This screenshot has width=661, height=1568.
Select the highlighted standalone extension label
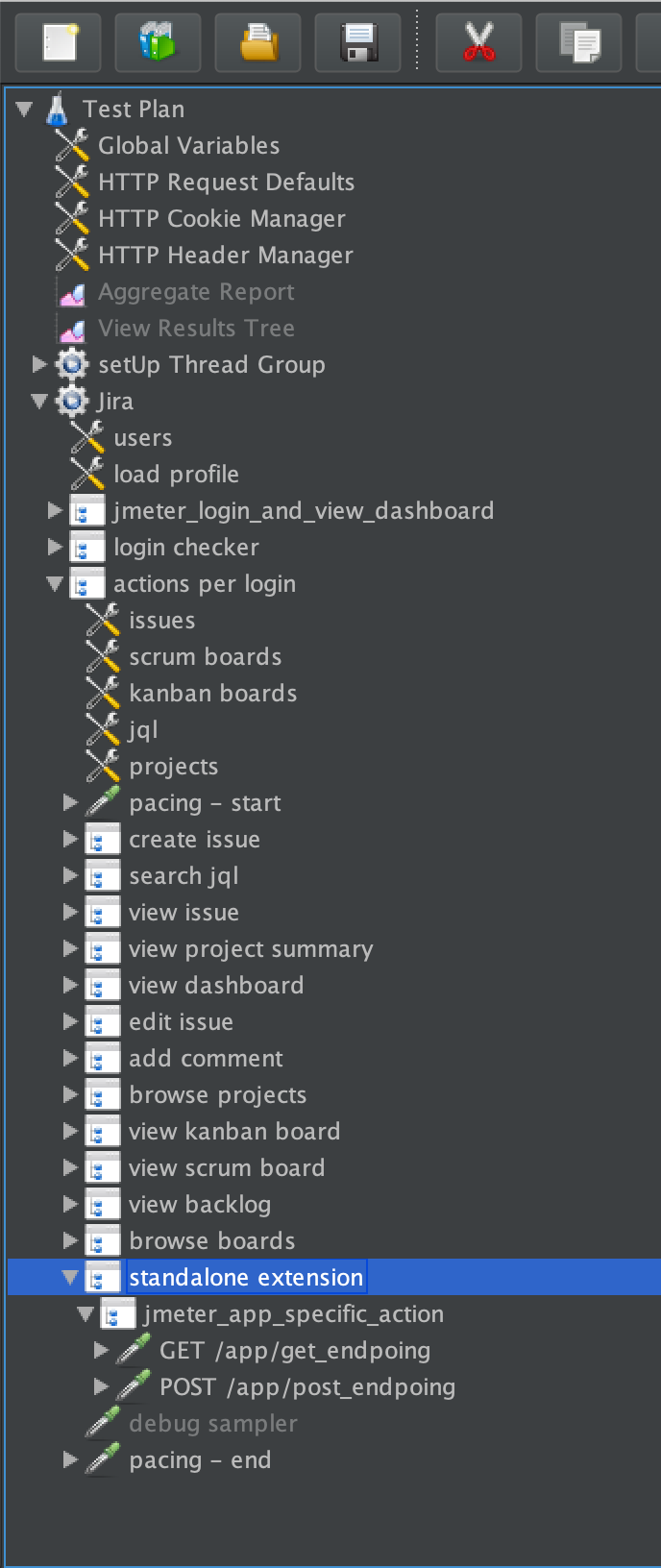(246, 1278)
